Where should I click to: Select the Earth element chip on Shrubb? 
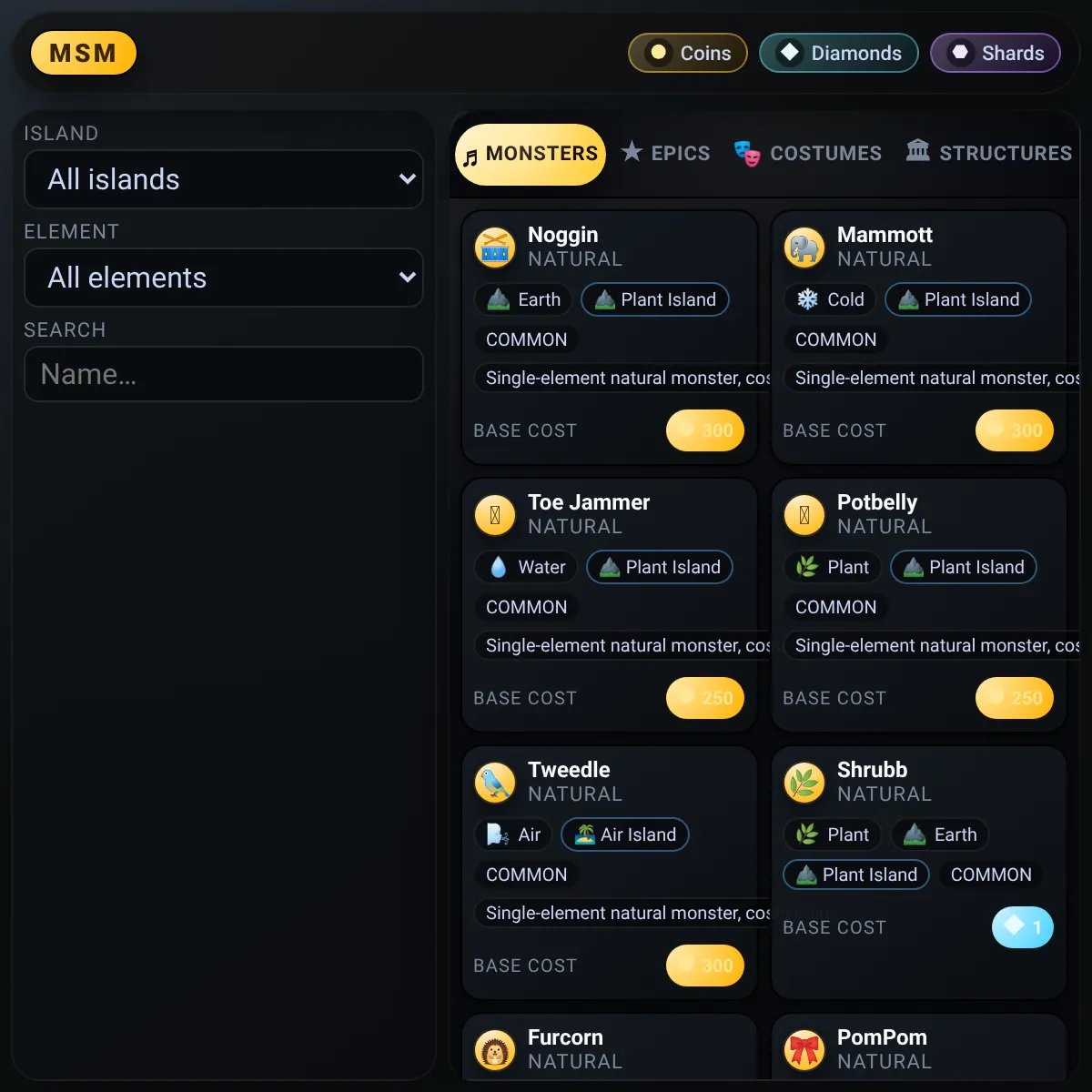tap(940, 834)
